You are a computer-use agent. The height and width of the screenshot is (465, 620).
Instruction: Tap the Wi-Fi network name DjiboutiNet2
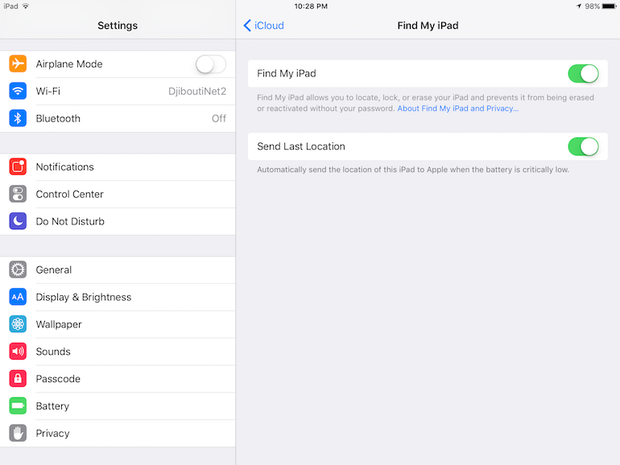197,91
